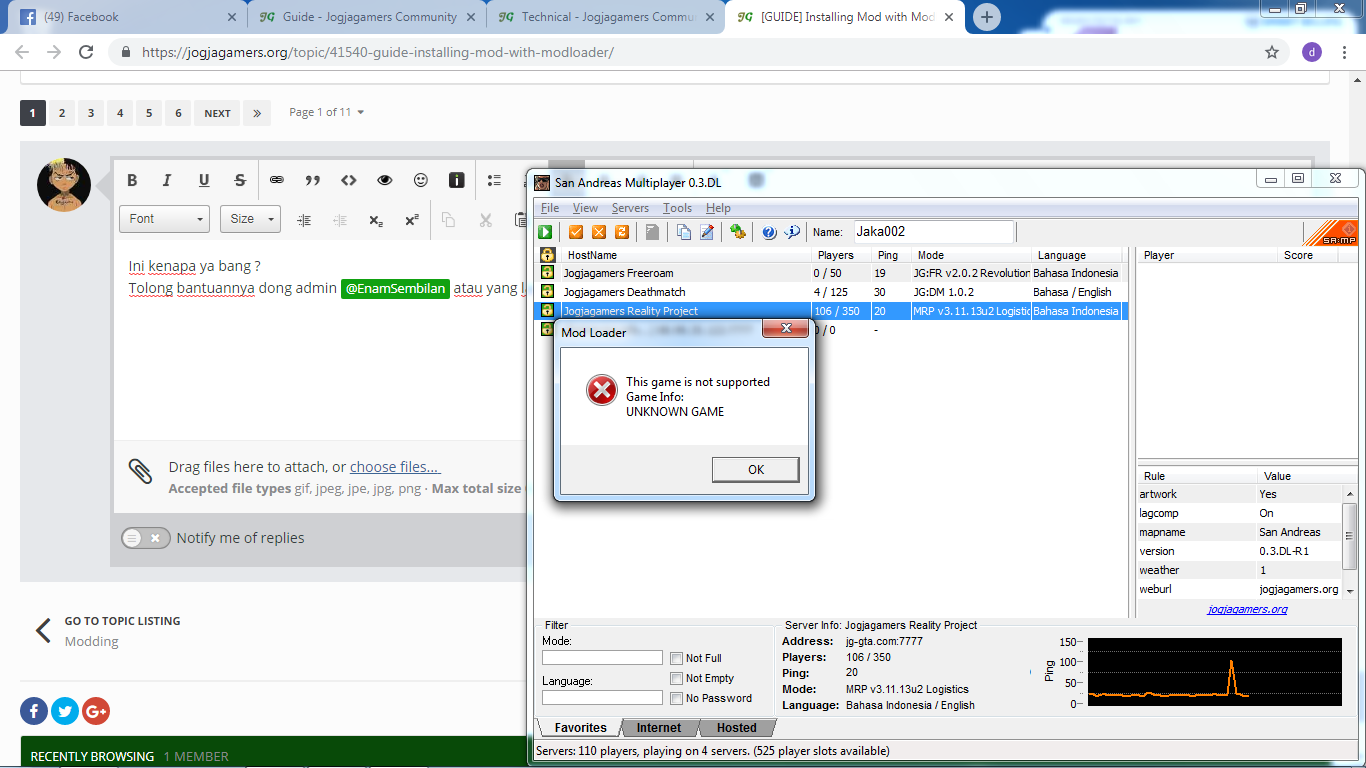The image size is (1366, 768).
Task: Switch to the Internet tab in SA-MP
Action: (x=658, y=728)
